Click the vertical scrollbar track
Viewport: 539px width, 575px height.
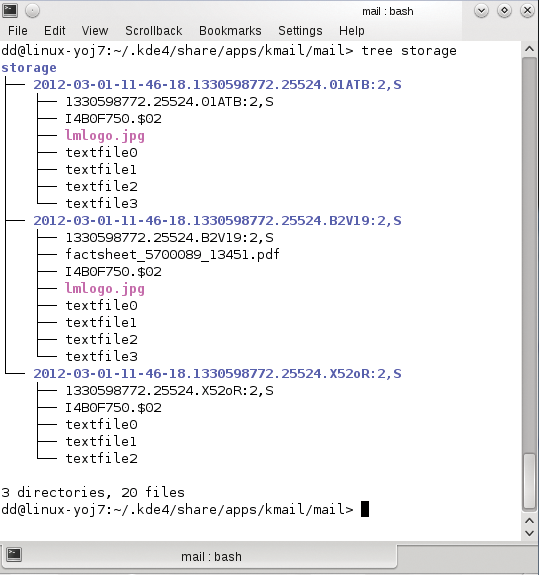[x=529, y=253]
